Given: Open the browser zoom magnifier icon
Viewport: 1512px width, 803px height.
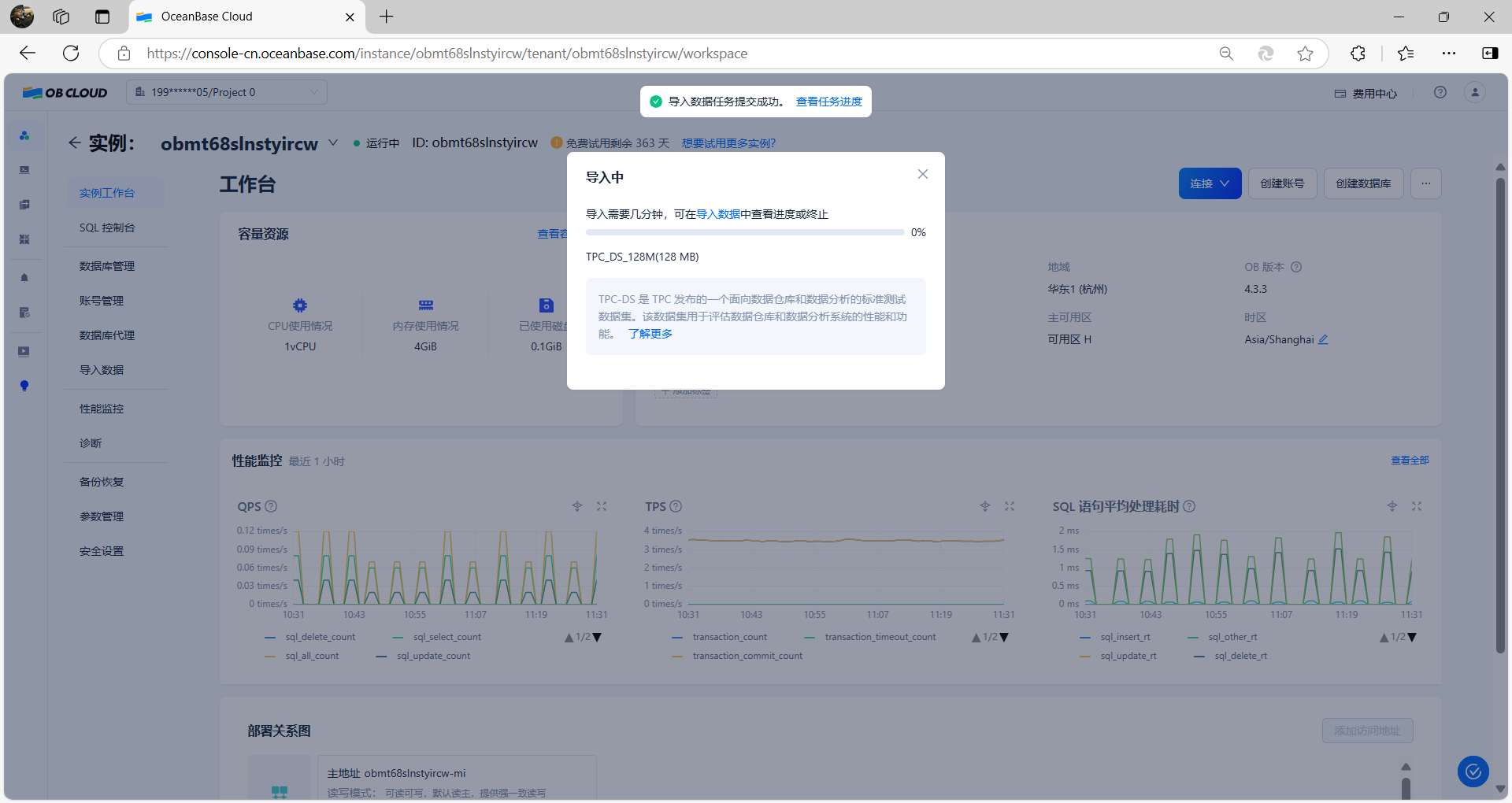Looking at the screenshot, I should [1226, 54].
